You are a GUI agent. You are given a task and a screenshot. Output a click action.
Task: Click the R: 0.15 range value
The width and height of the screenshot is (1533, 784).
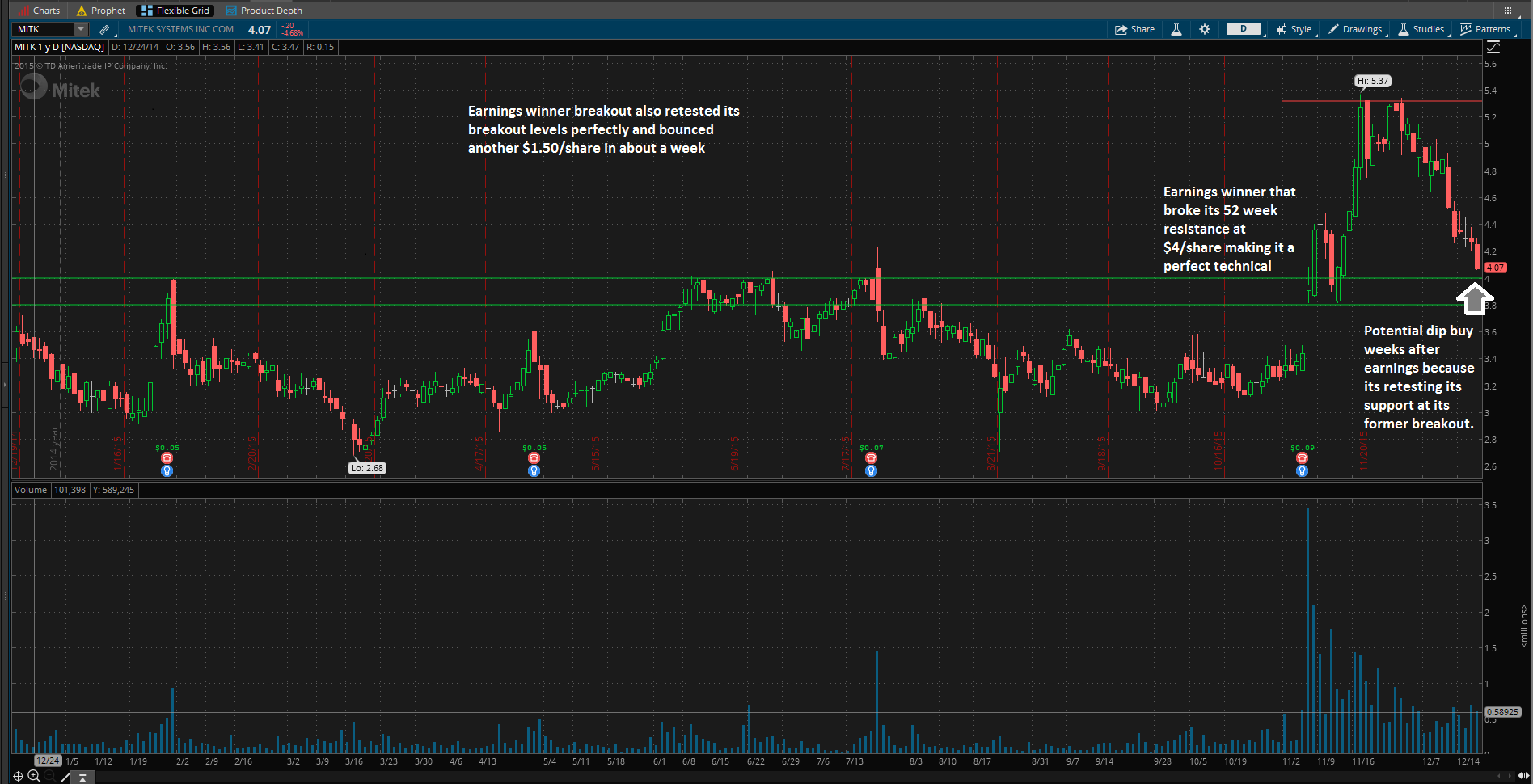tap(321, 47)
